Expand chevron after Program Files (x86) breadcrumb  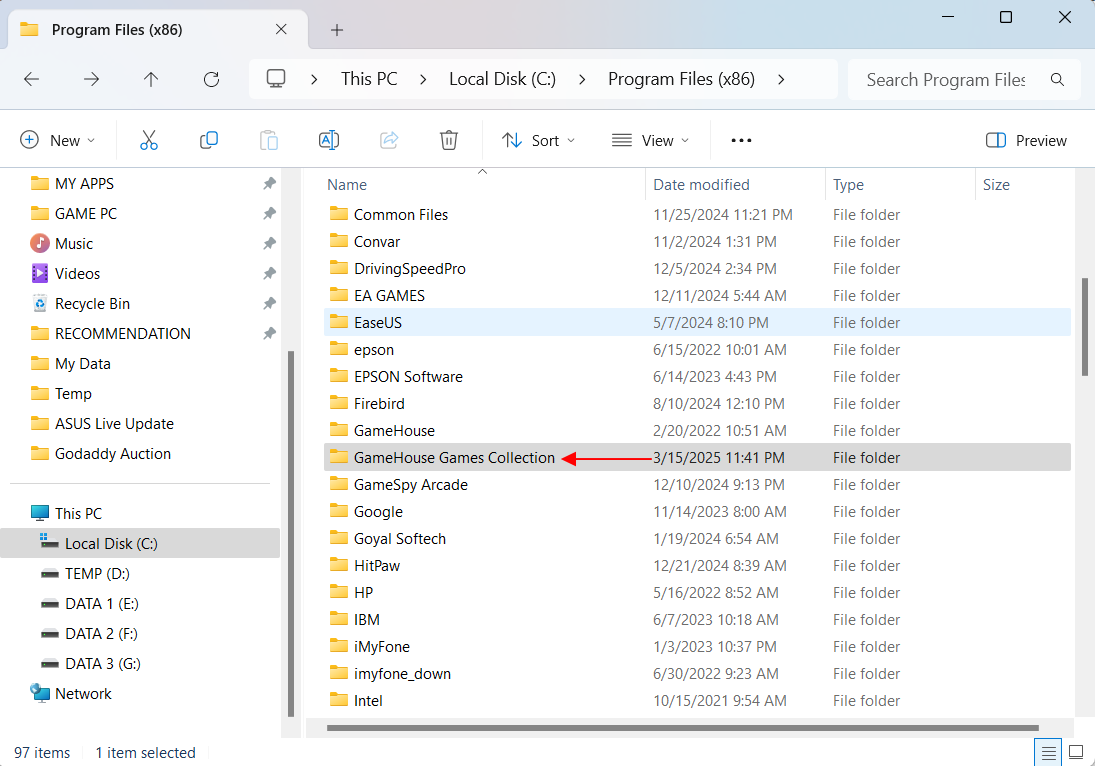tap(781, 79)
